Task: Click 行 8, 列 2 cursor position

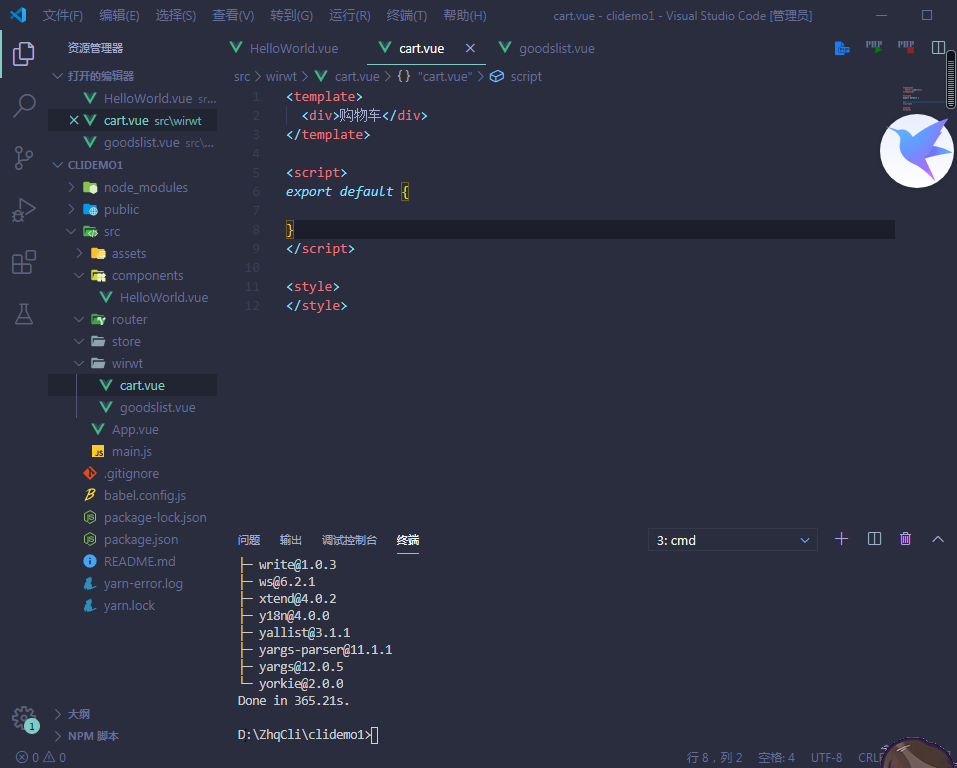Action: point(714,758)
